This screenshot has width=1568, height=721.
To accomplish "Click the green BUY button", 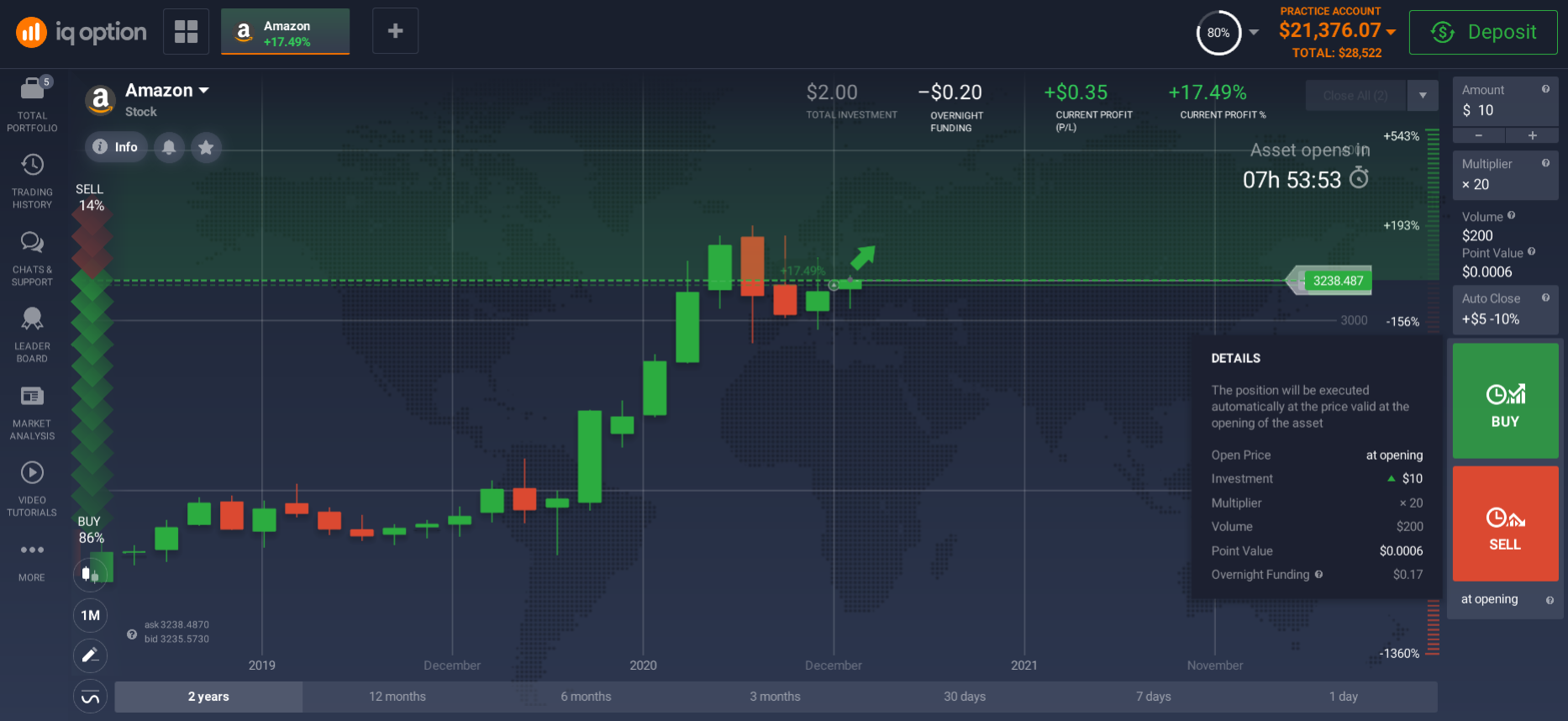I will 1505,401.
